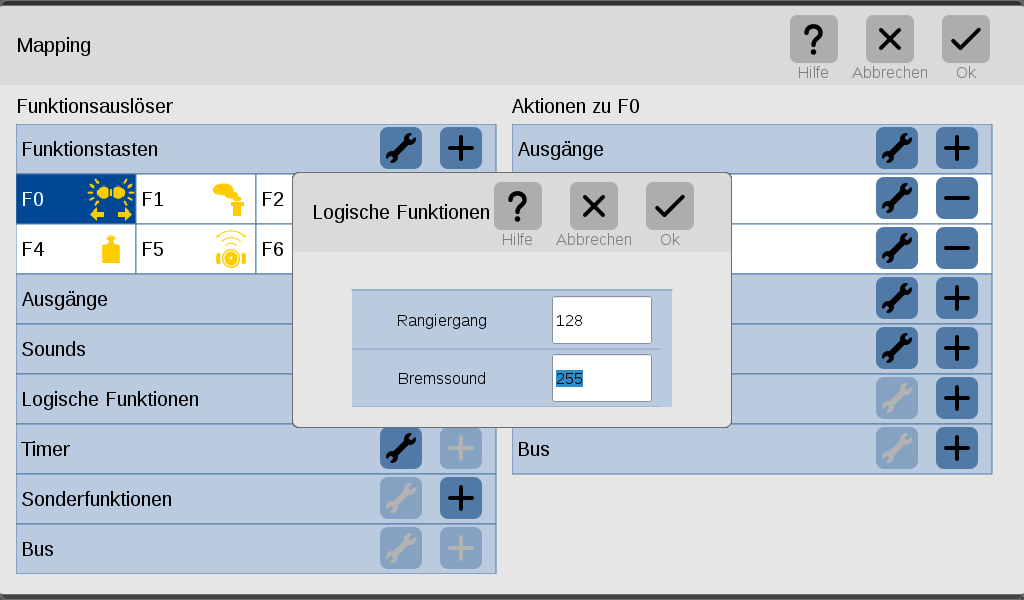
Task: Select the F1 smoke function key
Action: coord(195,199)
